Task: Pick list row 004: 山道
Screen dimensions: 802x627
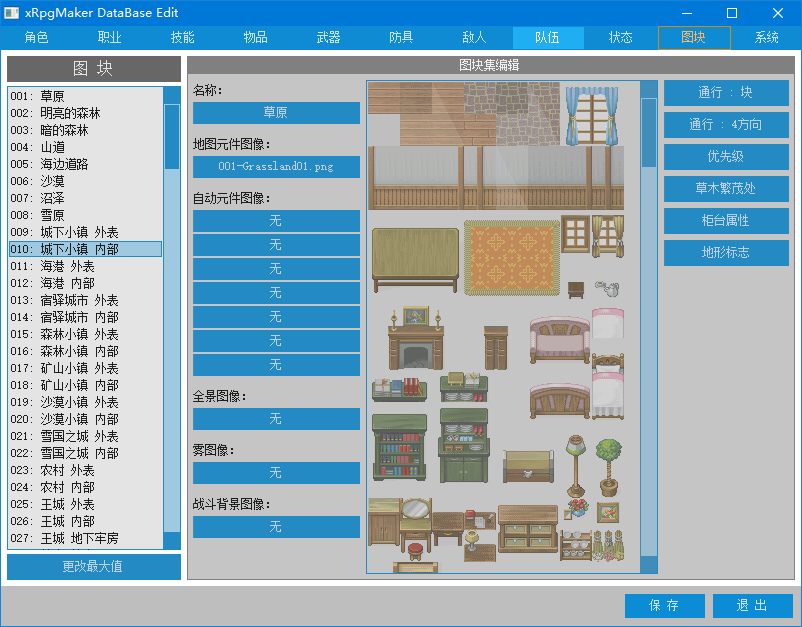Action: tap(86, 147)
